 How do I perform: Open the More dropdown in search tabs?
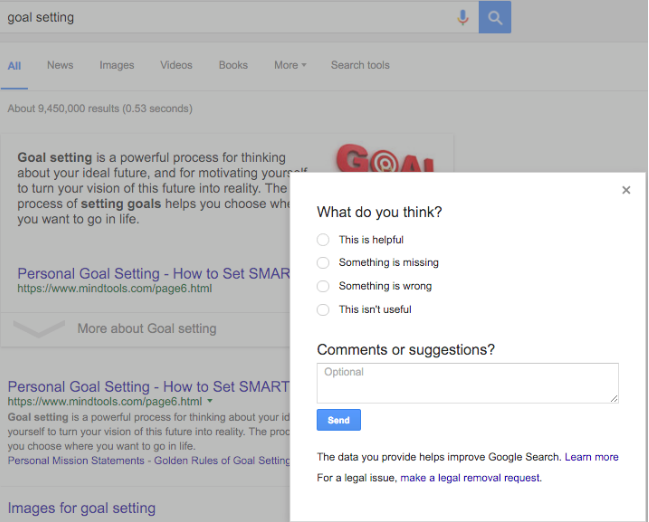point(290,65)
